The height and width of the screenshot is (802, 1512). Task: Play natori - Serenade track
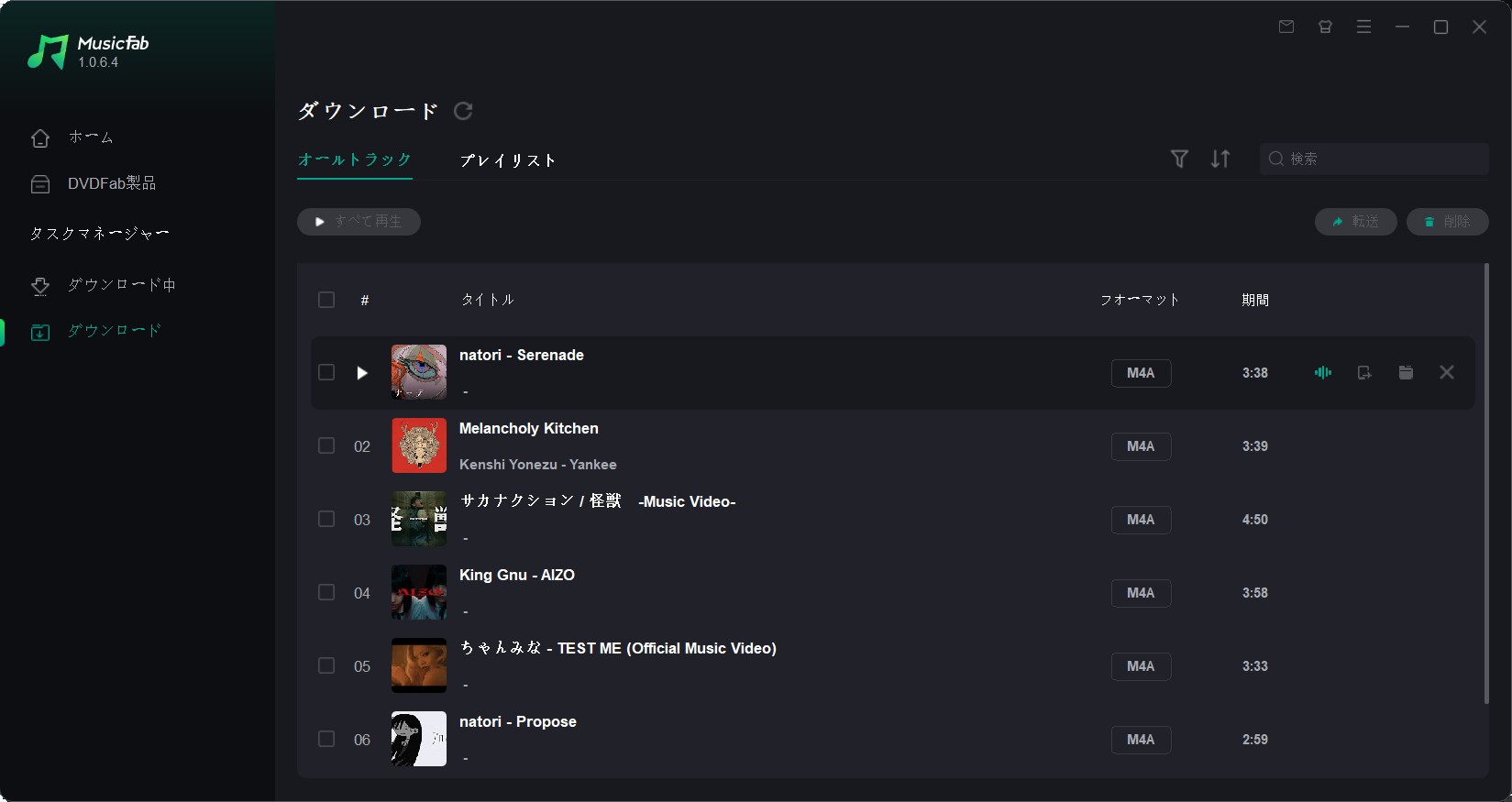(x=362, y=373)
